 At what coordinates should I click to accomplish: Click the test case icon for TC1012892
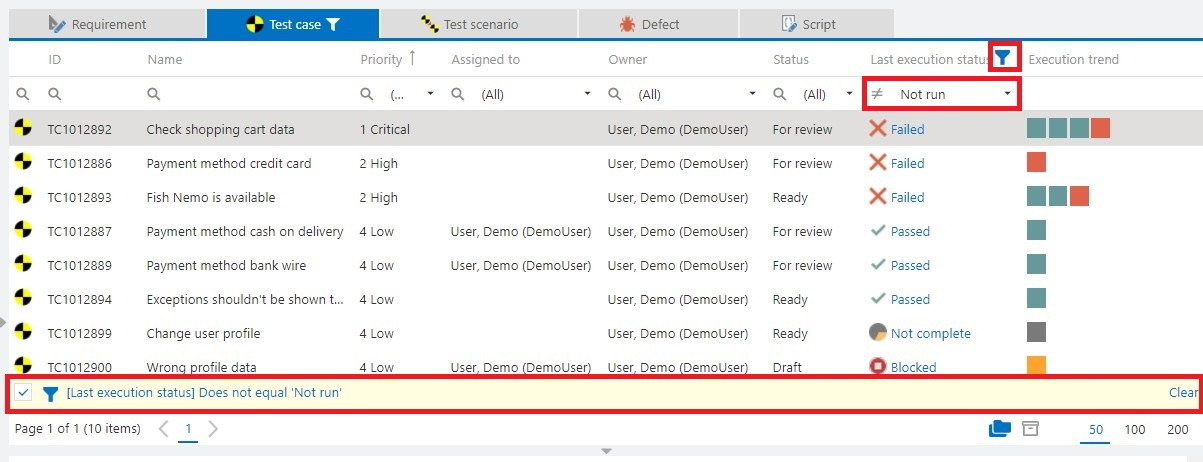pyautogui.click(x=23, y=128)
